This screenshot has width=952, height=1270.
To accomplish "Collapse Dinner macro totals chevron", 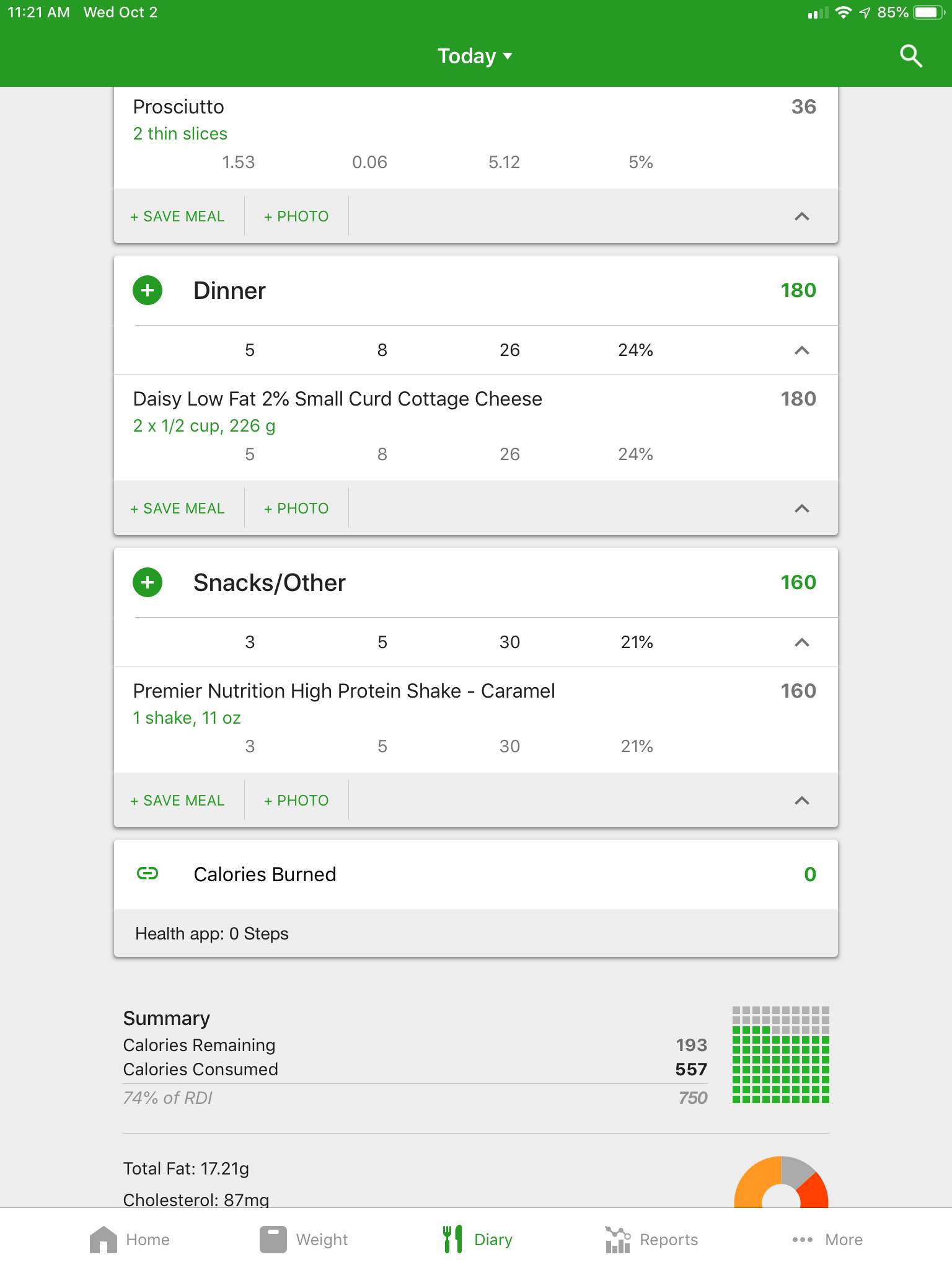I will (802, 350).
